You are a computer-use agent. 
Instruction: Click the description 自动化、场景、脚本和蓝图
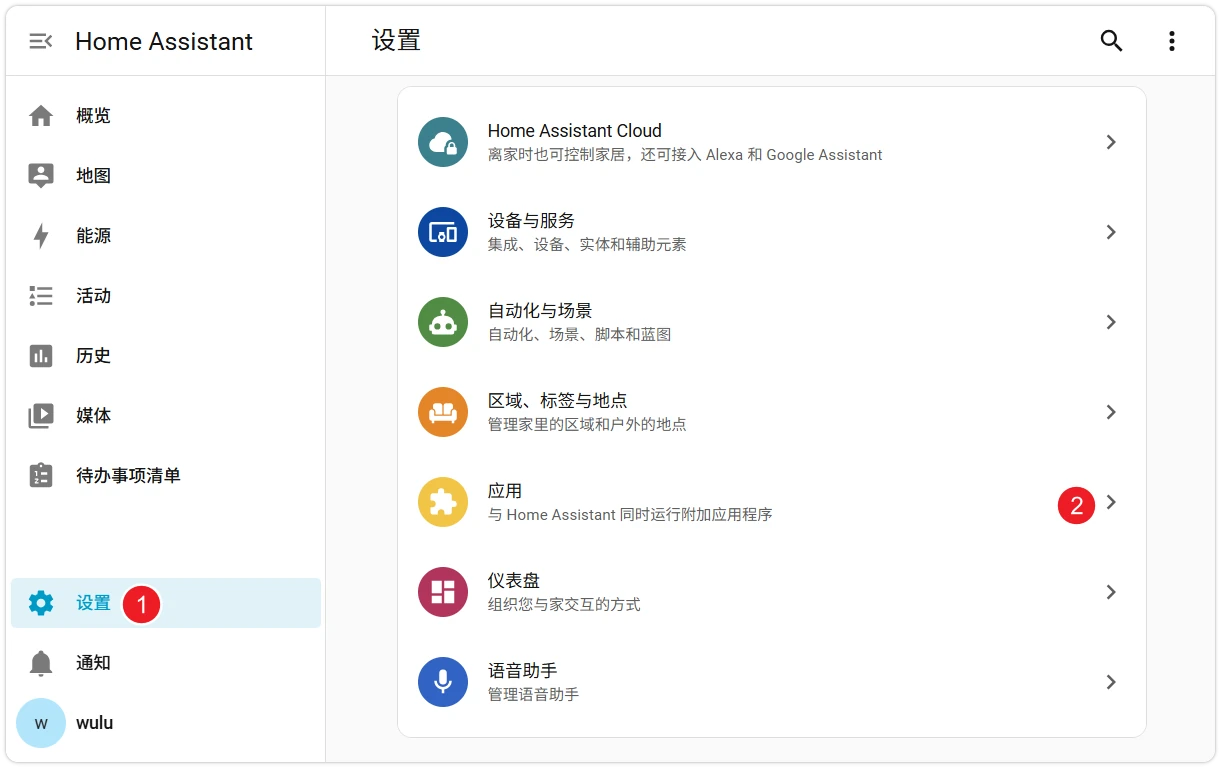coord(580,334)
